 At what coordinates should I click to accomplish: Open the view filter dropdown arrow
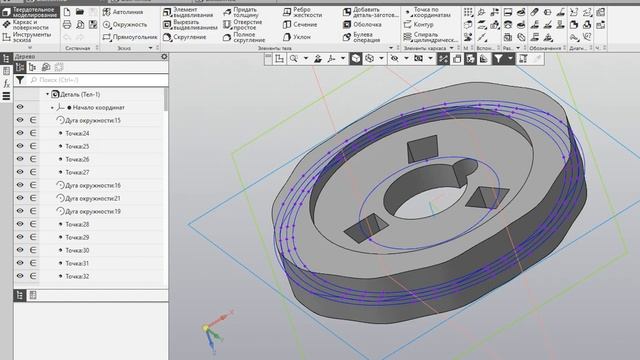tap(510, 59)
